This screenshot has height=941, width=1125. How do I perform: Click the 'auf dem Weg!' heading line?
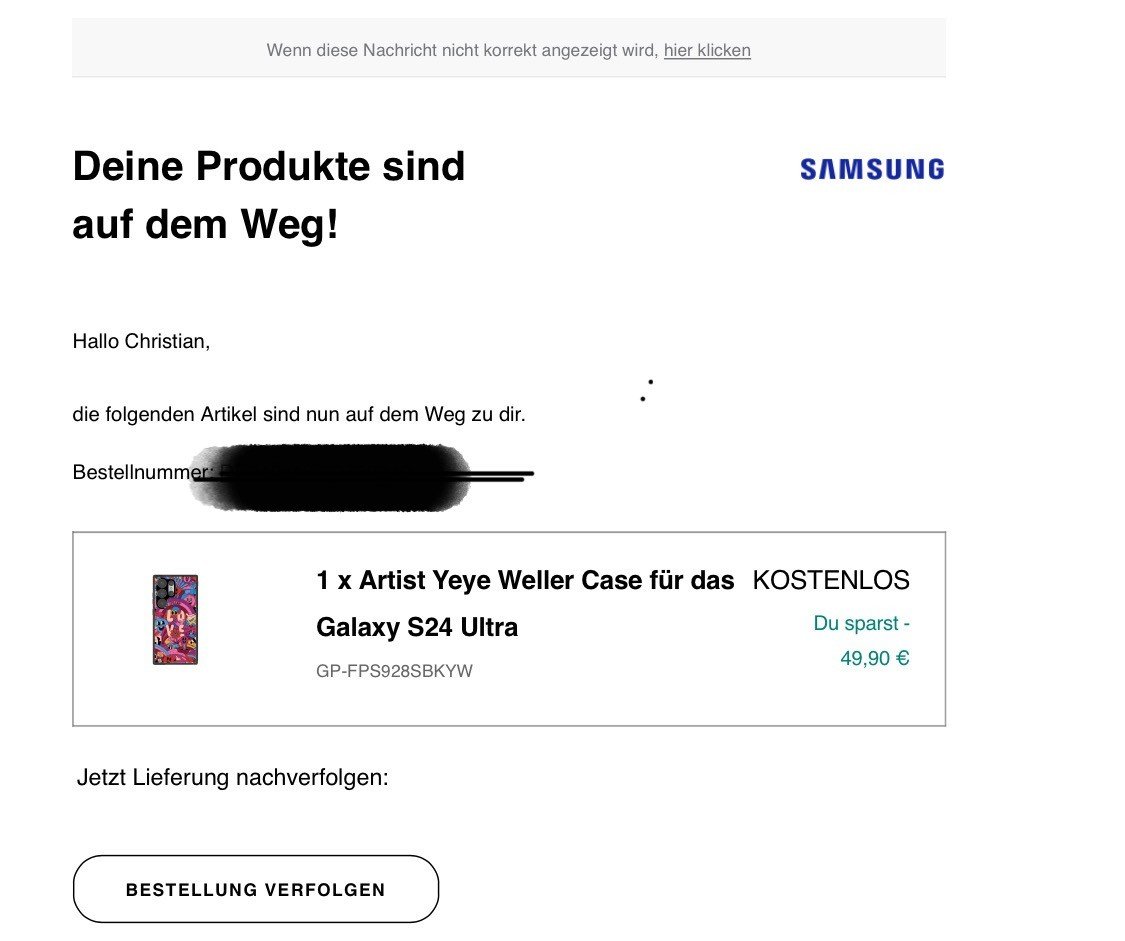(x=205, y=224)
